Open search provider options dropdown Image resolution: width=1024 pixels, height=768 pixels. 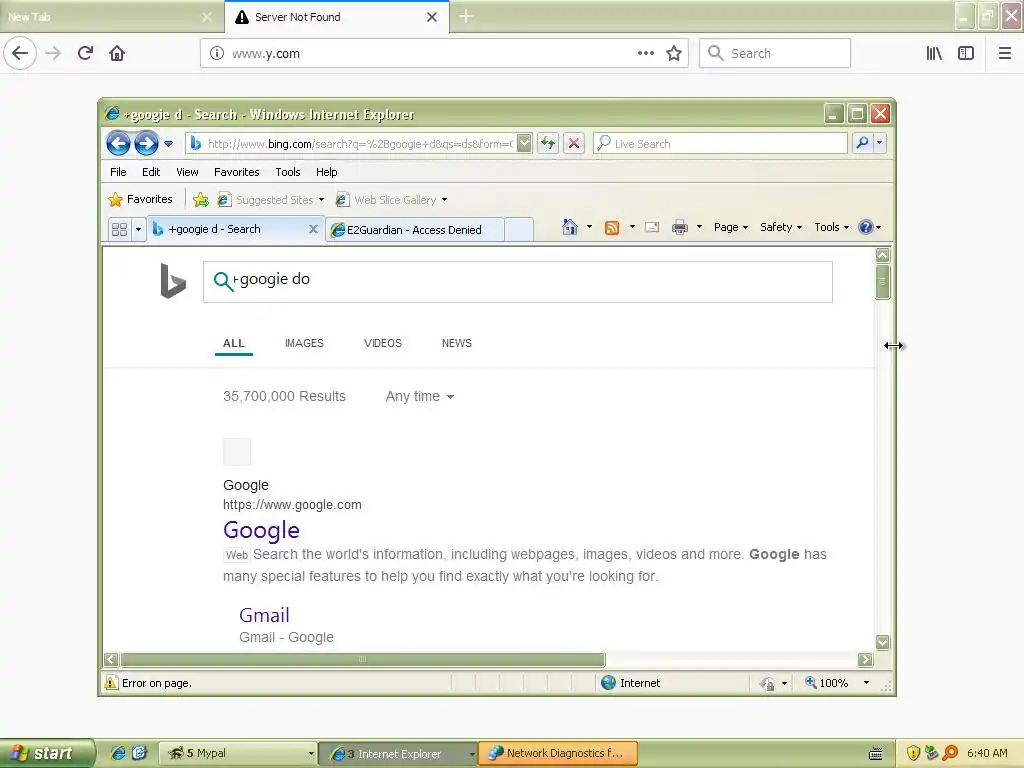(880, 142)
